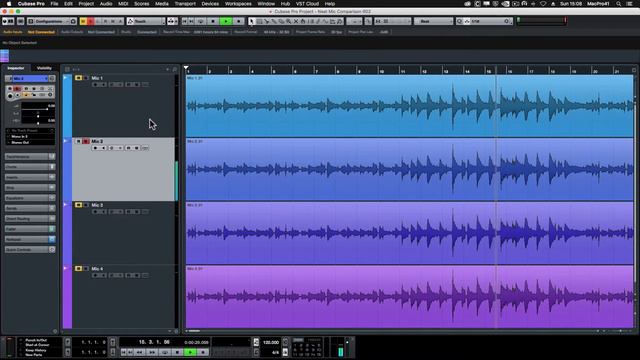This screenshot has width=640, height=360.
Task: Click the No Track Preset field
Action: (x=30, y=131)
